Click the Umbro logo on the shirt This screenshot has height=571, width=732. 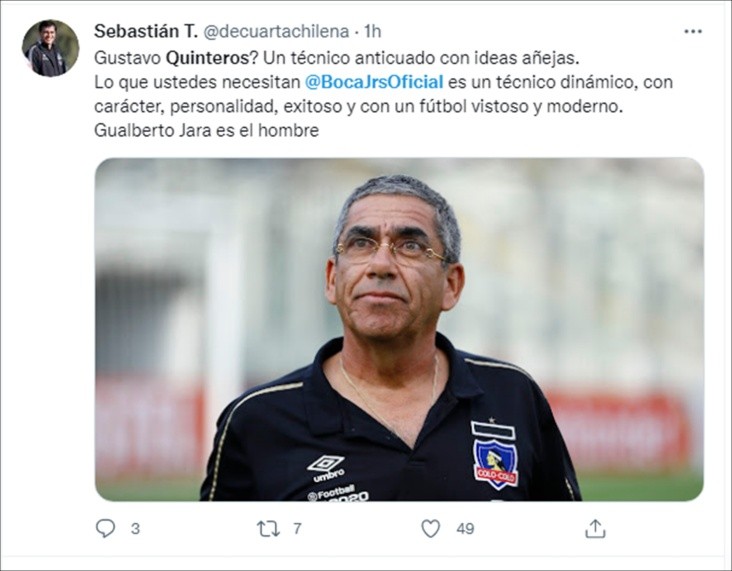click(326, 468)
